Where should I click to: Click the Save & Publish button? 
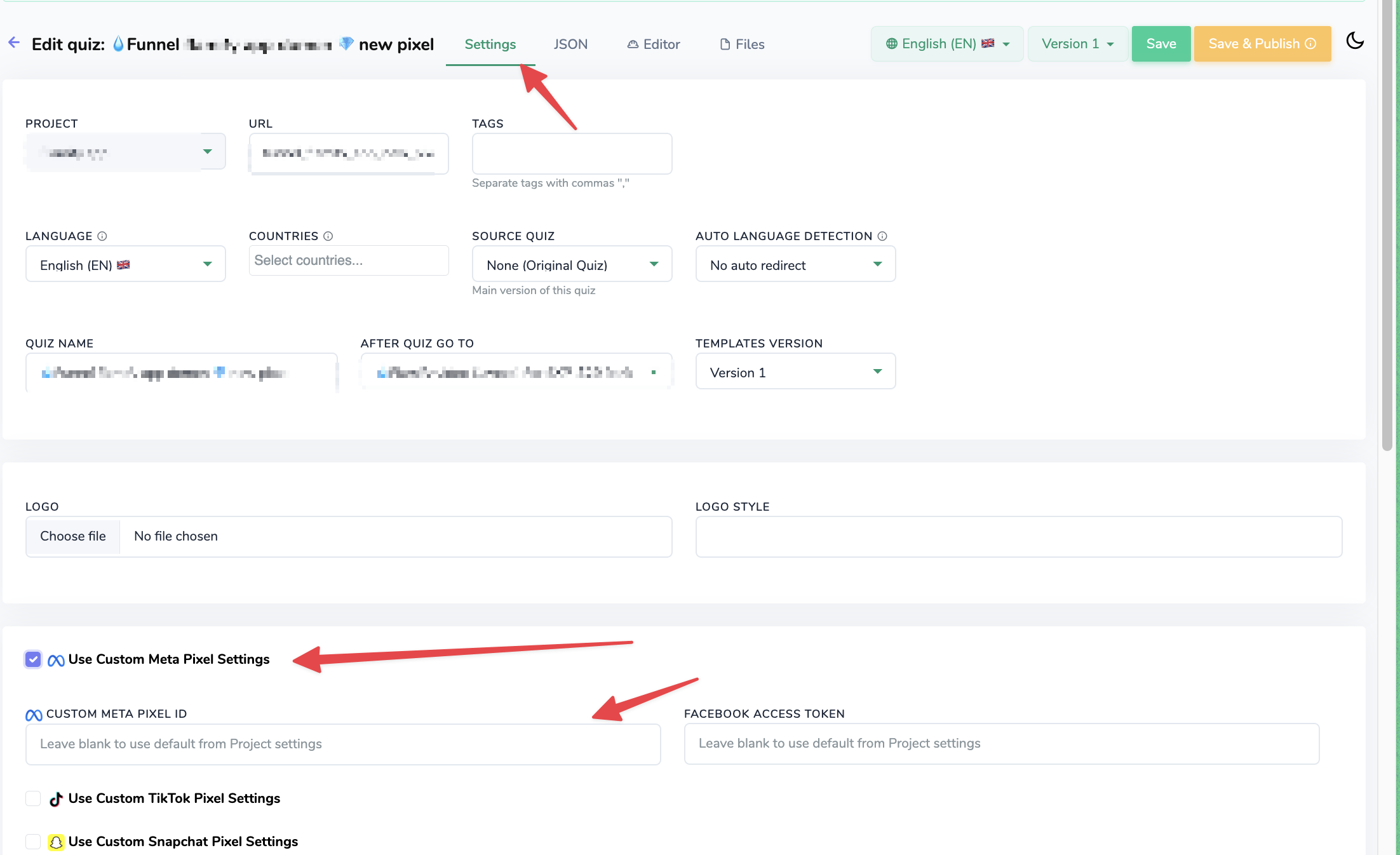[x=1262, y=44]
